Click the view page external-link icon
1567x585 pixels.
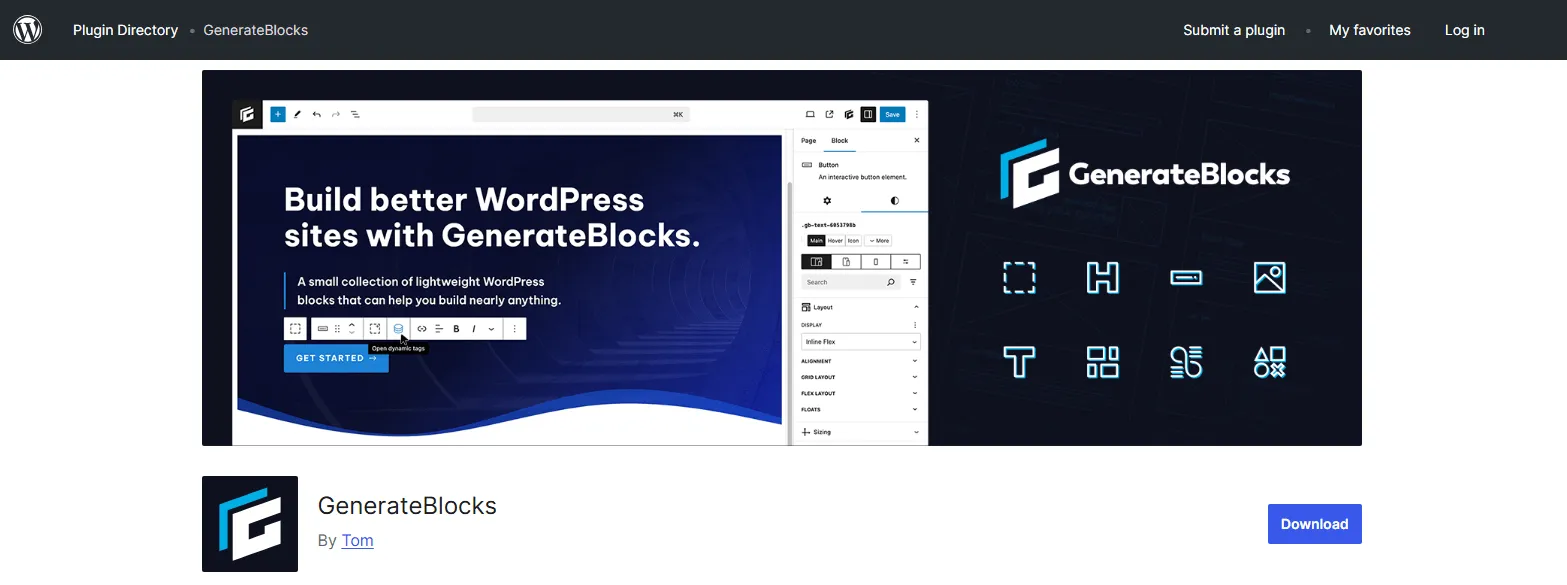[829, 114]
